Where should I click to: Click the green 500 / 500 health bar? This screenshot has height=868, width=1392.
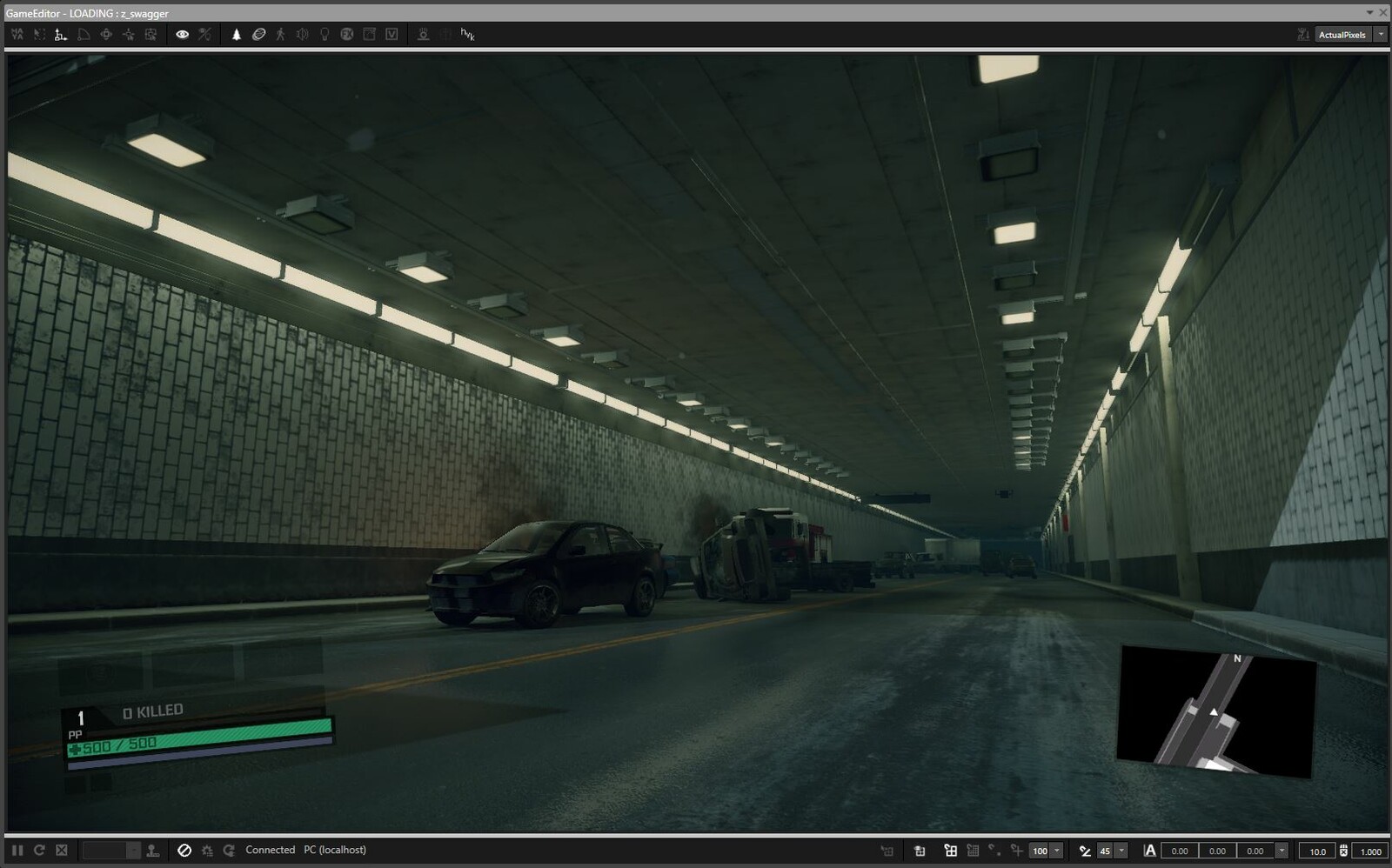200,738
